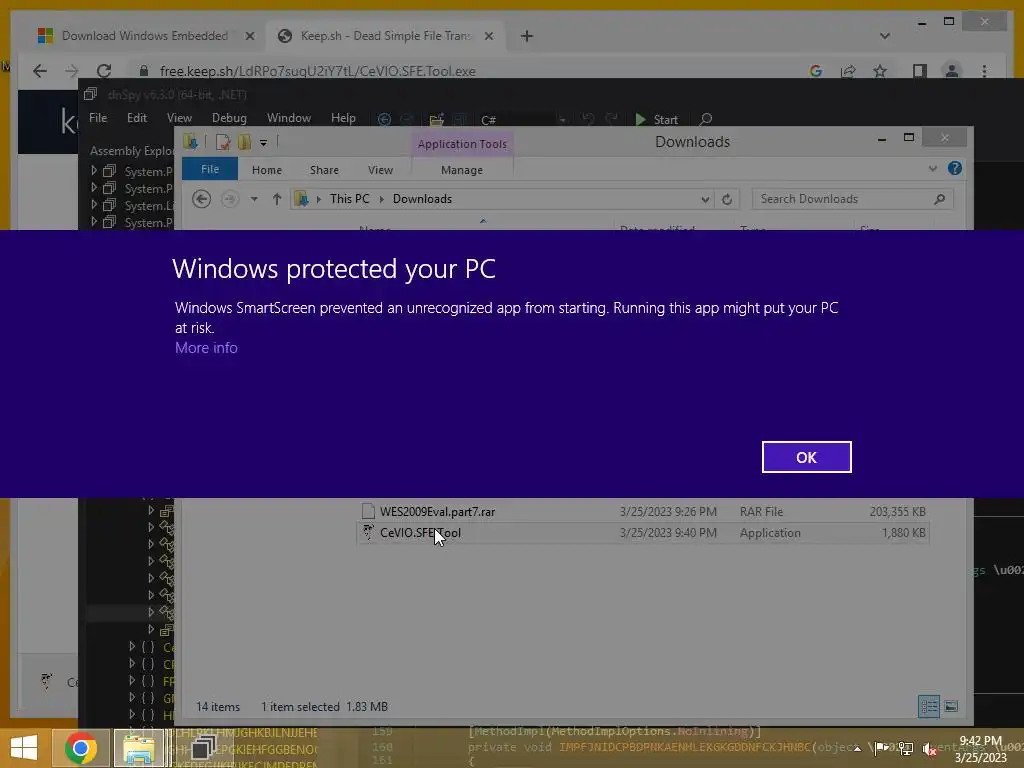
Task: Open Chrome profile avatar
Action: (x=952, y=71)
